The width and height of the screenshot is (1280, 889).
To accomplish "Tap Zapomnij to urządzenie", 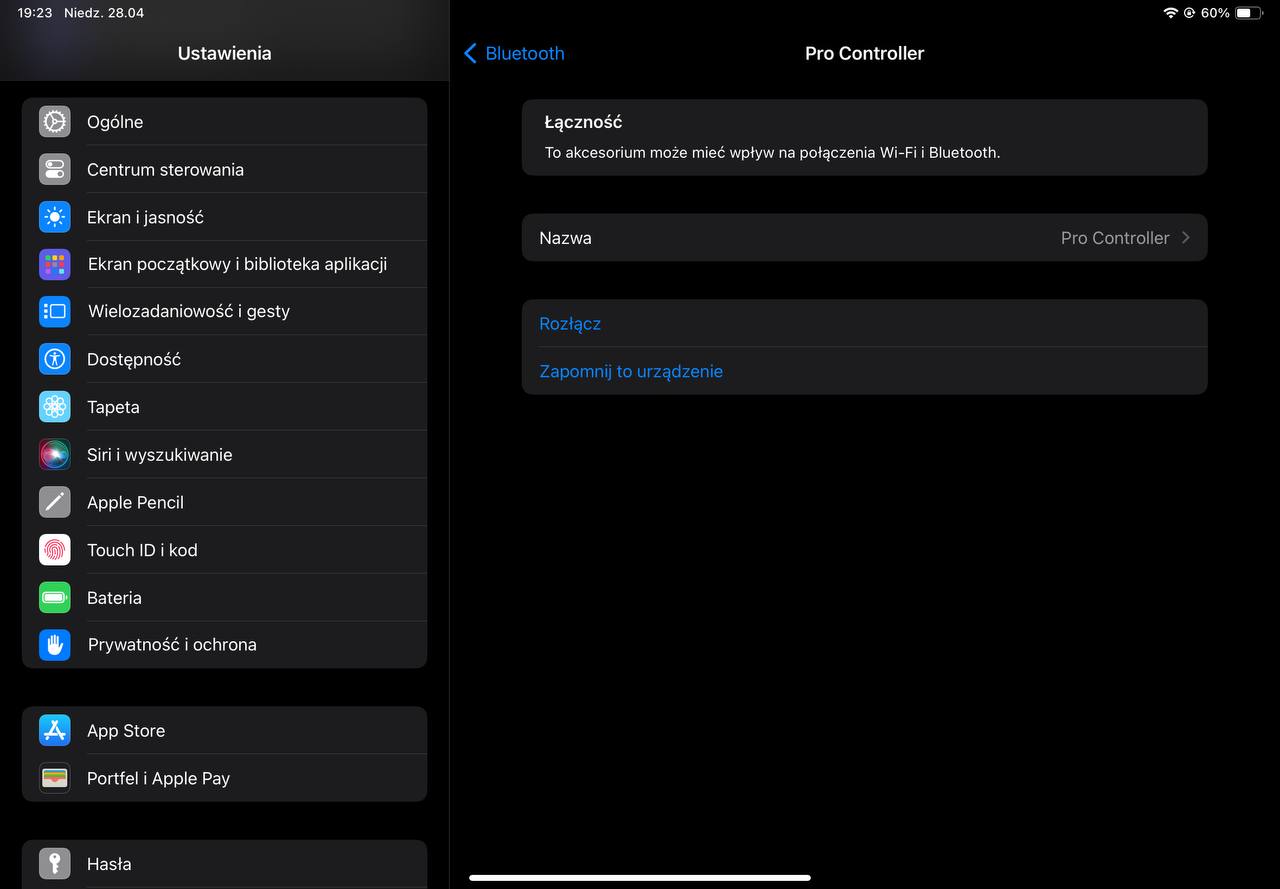I will (864, 371).
